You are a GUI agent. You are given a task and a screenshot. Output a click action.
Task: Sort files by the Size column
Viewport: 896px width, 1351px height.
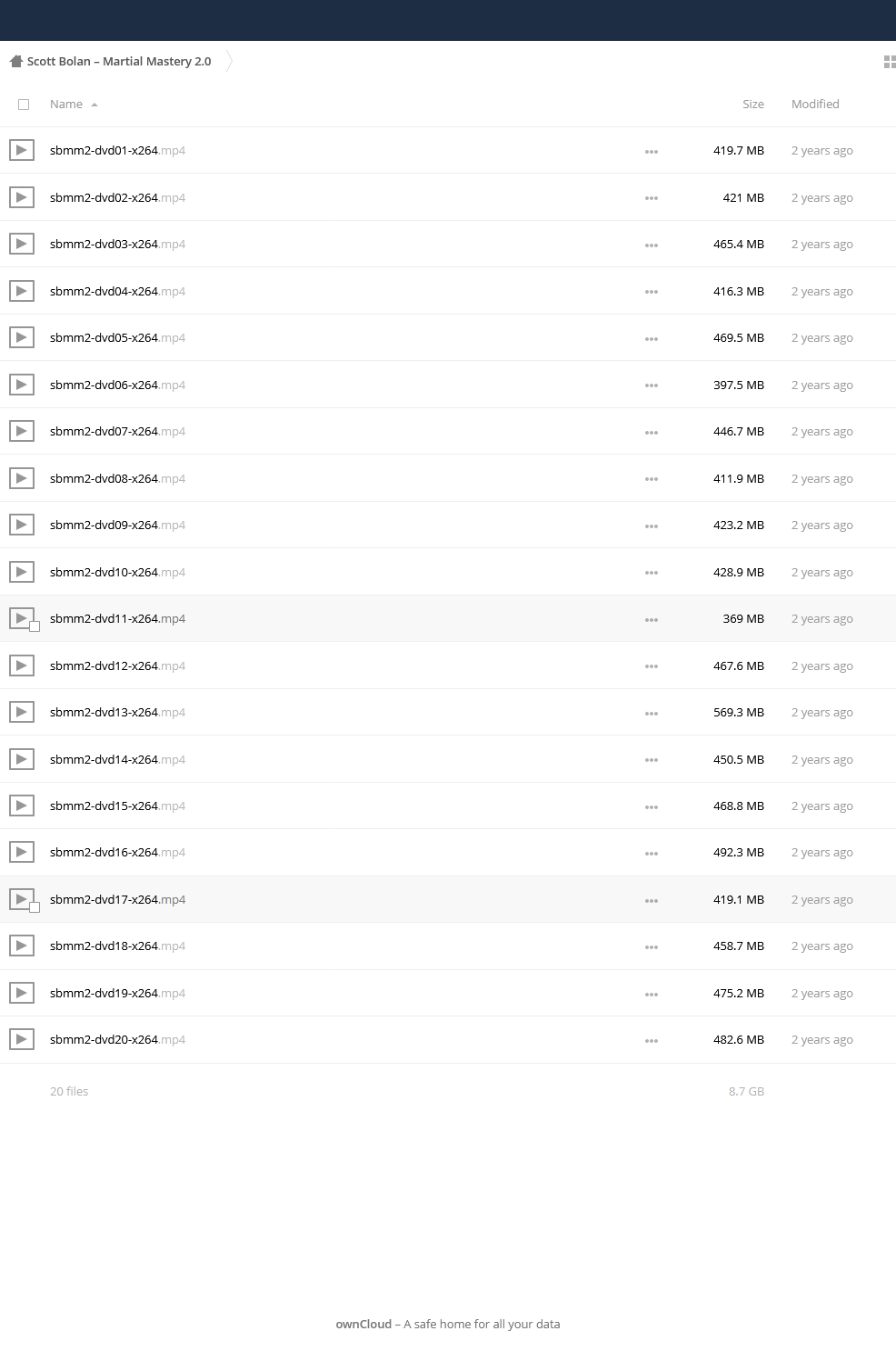pos(752,105)
